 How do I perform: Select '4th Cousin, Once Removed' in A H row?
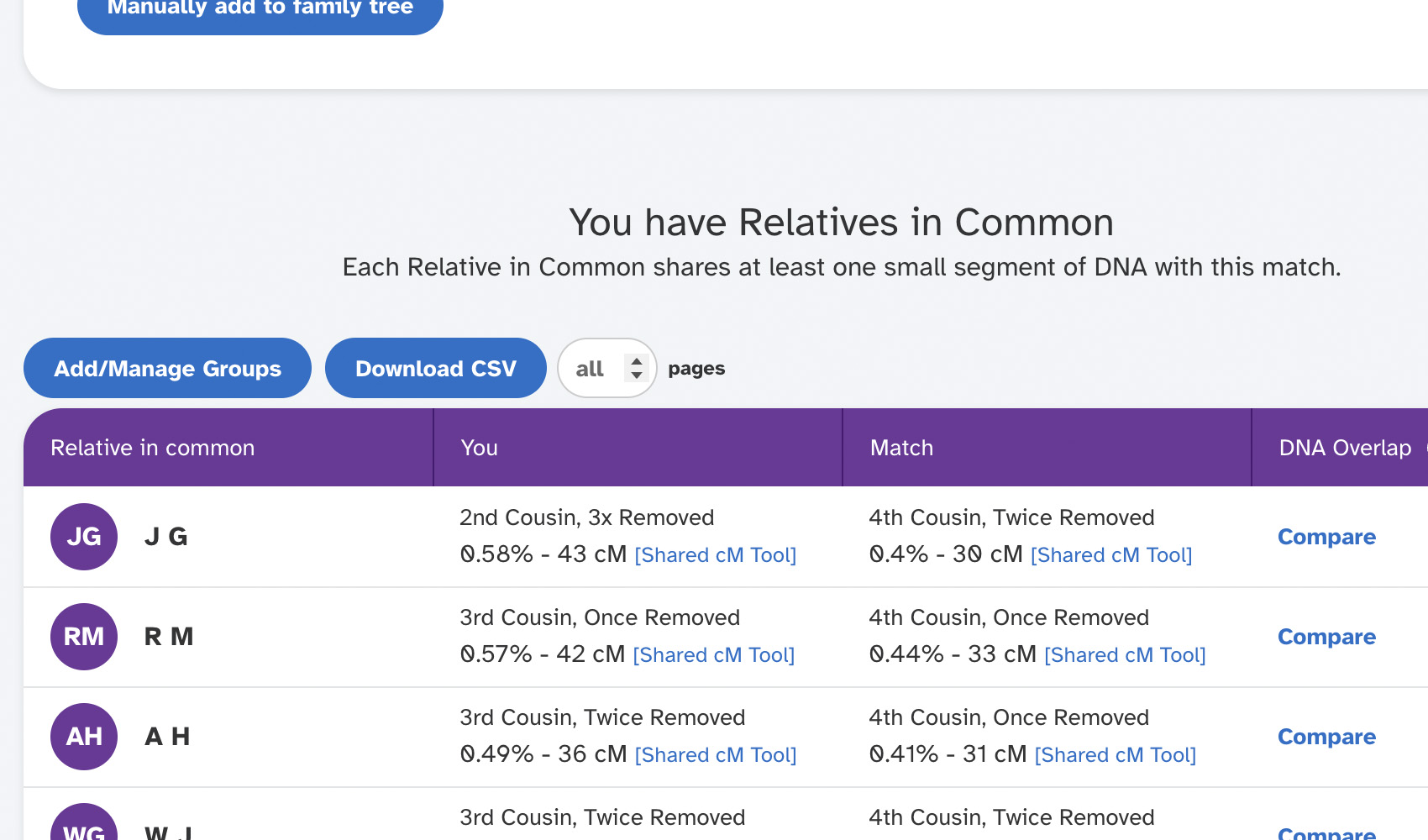point(1009,717)
